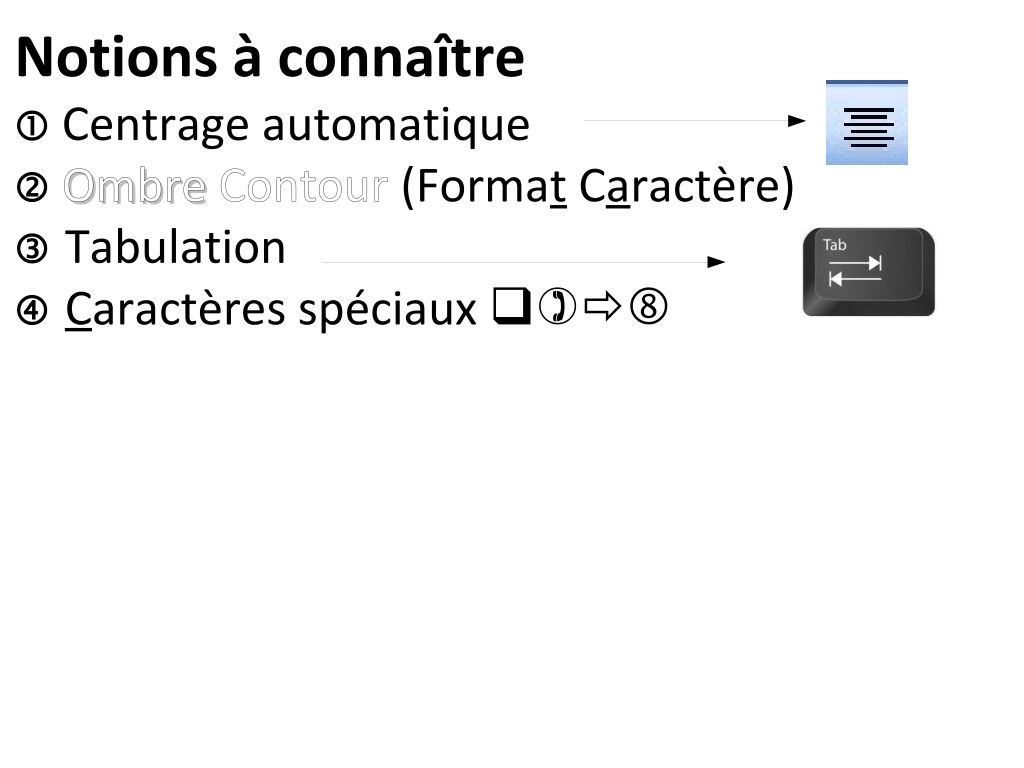Click the outlined Contour word
This screenshot has height=768, width=1024.
[x=304, y=186]
